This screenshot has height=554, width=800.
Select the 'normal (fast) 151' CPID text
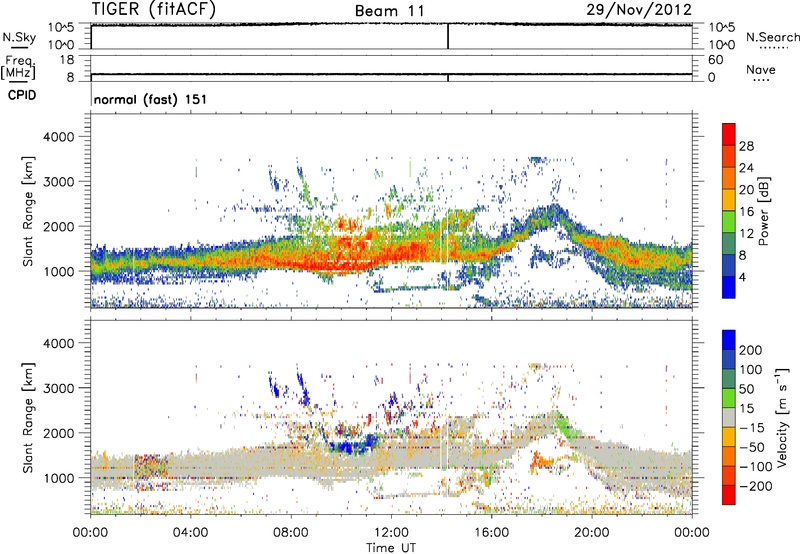pyautogui.click(x=150, y=99)
